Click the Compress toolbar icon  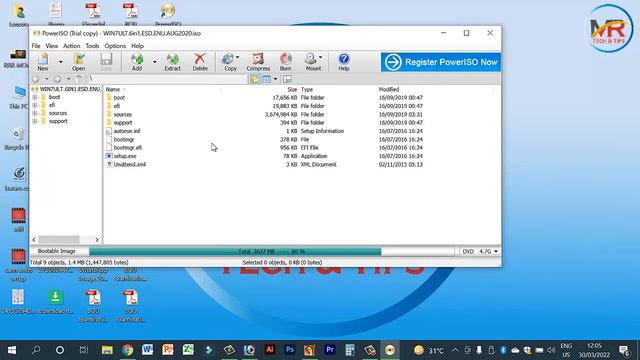tap(258, 62)
